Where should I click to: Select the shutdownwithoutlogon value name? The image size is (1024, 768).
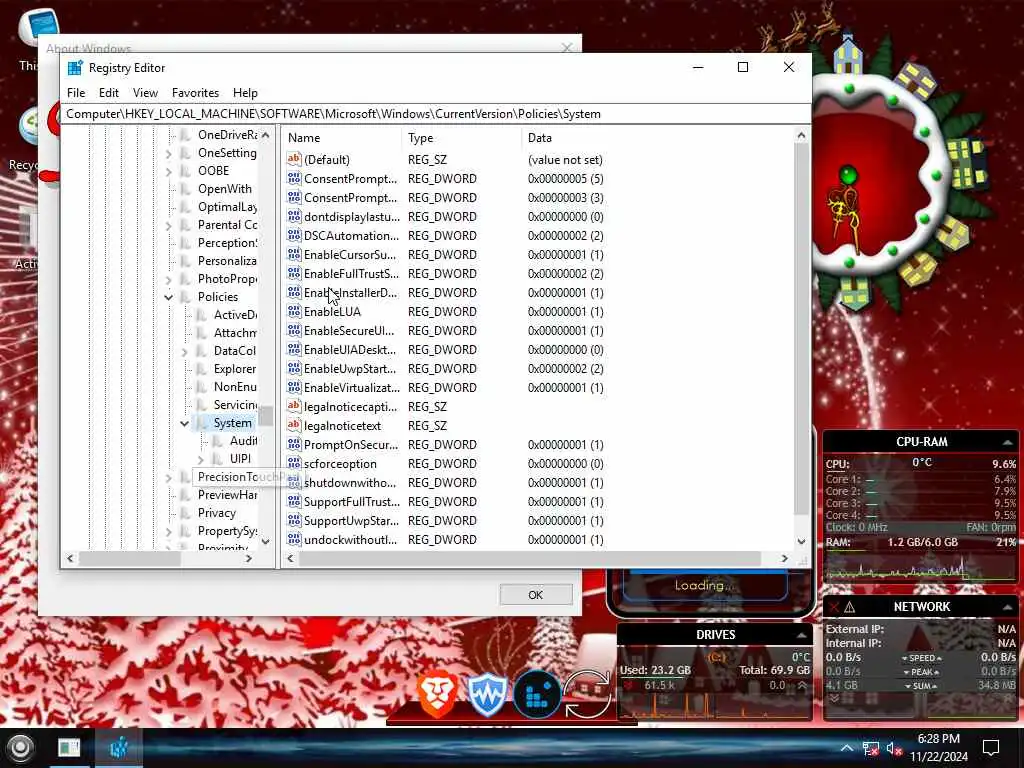coord(350,483)
